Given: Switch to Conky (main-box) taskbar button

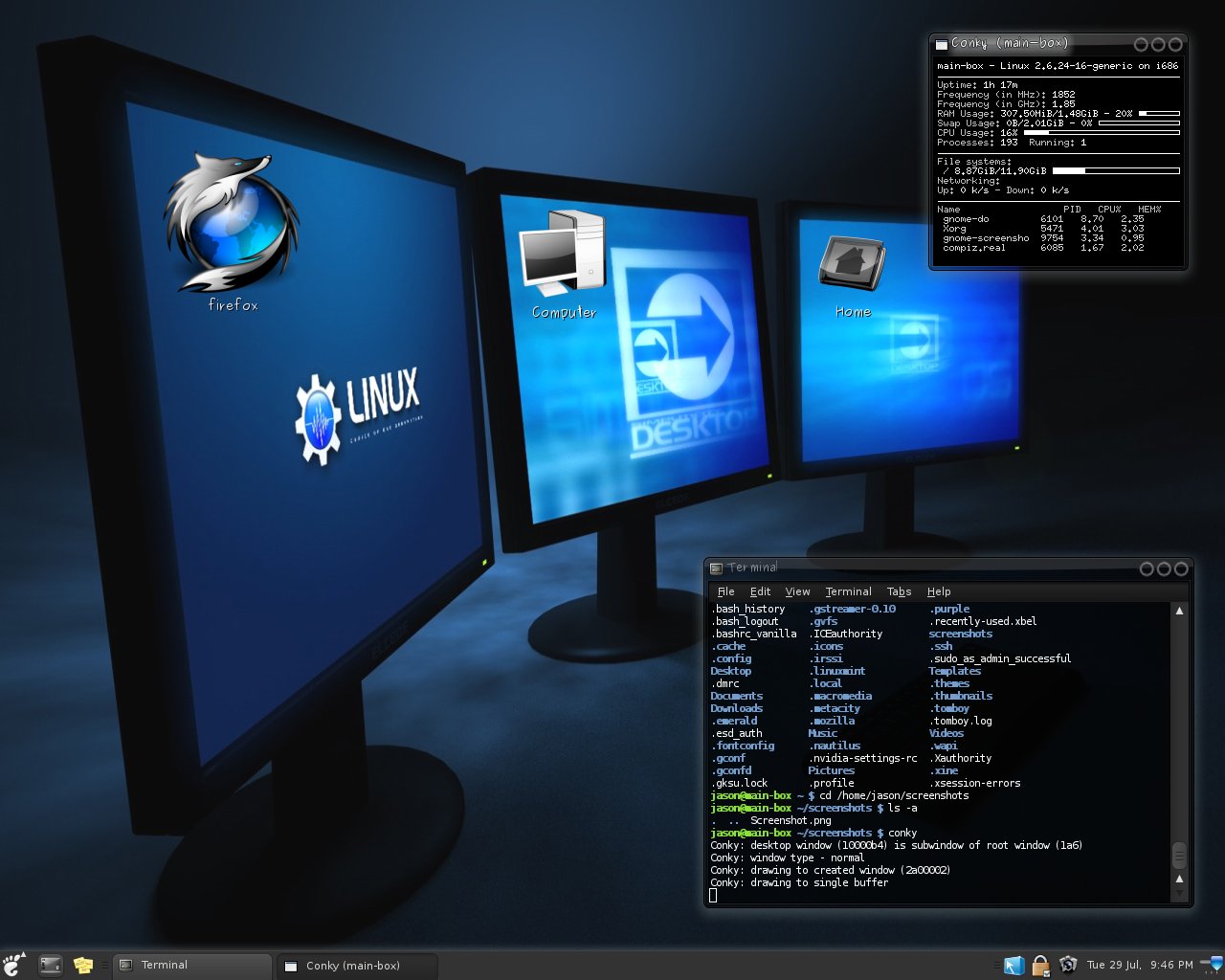Looking at the screenshot, I should [357, 966].
